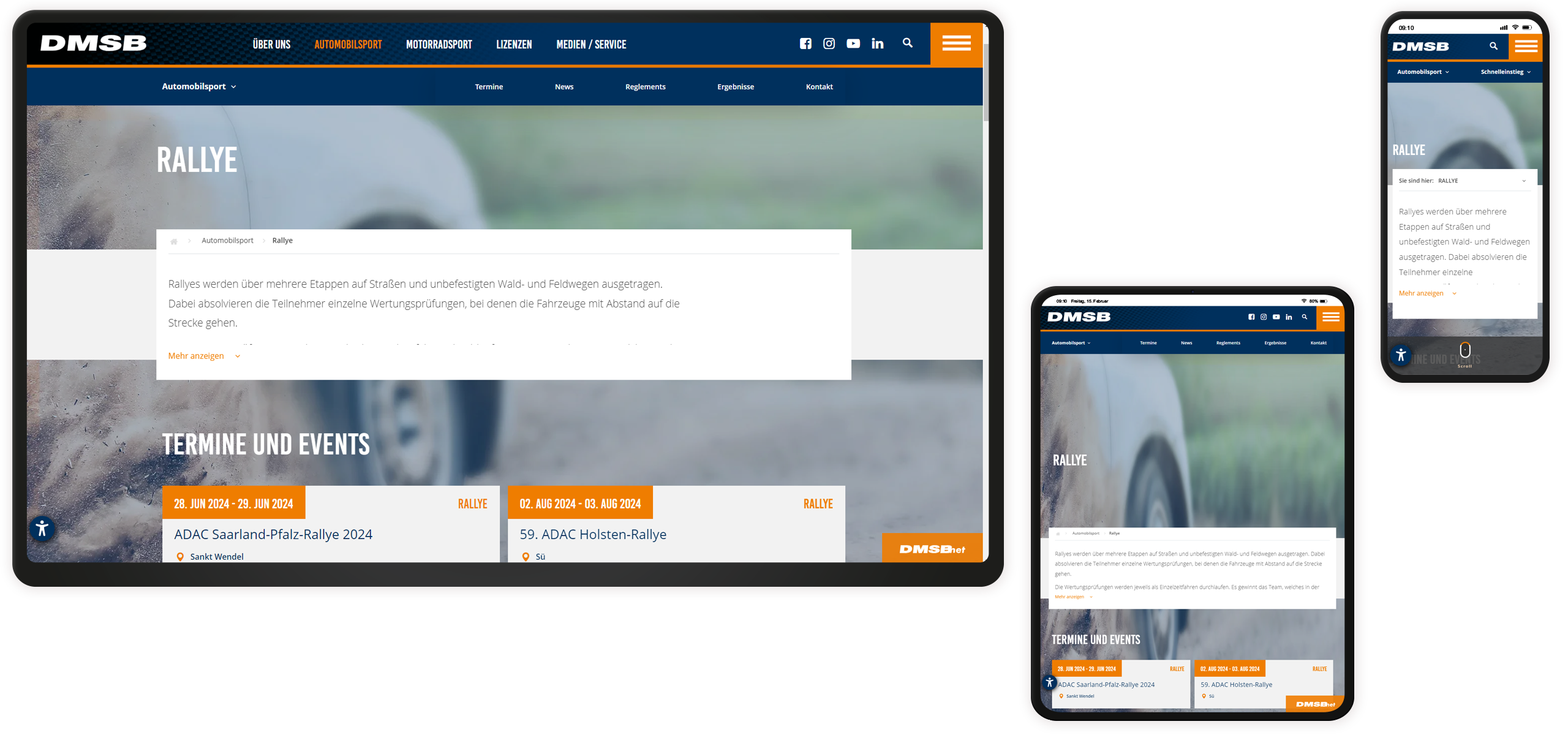Click the location pin next to Sankt Wendel

click(x=180, y=556)
